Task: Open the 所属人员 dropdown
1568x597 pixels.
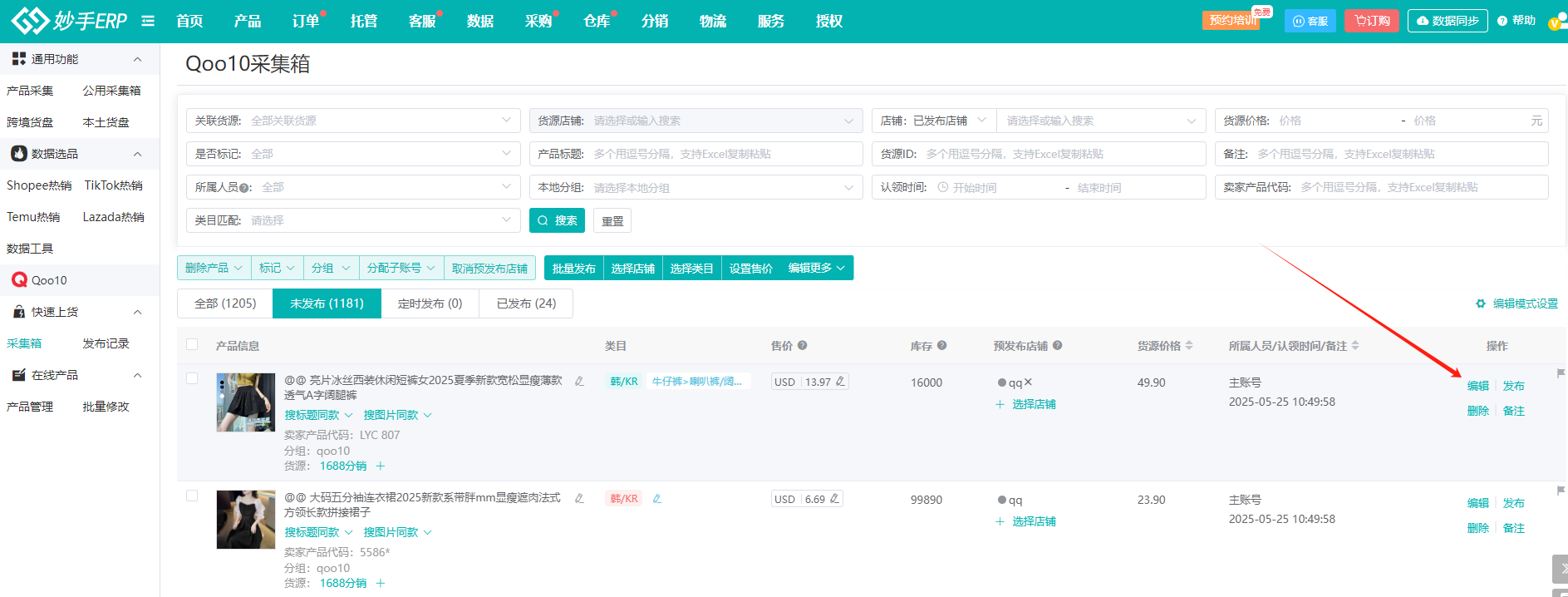Action: [x=353, y=187]
